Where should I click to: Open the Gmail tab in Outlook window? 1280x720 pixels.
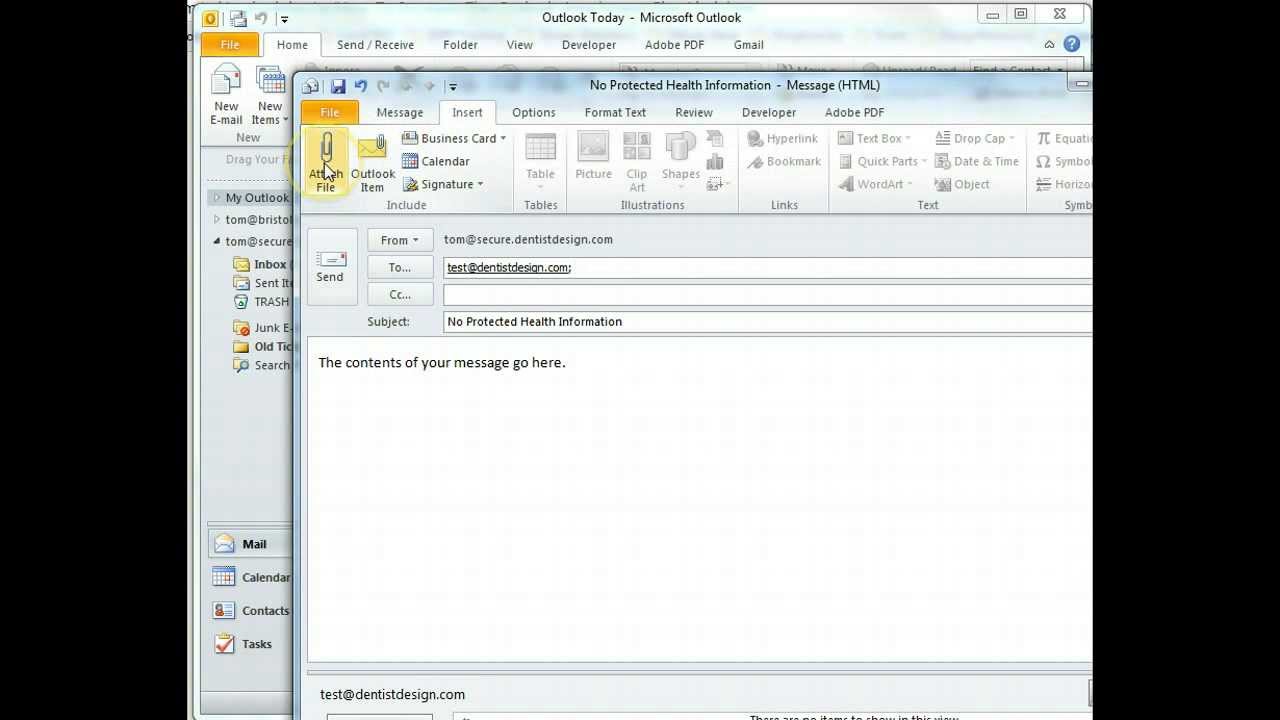click(748, 45)
